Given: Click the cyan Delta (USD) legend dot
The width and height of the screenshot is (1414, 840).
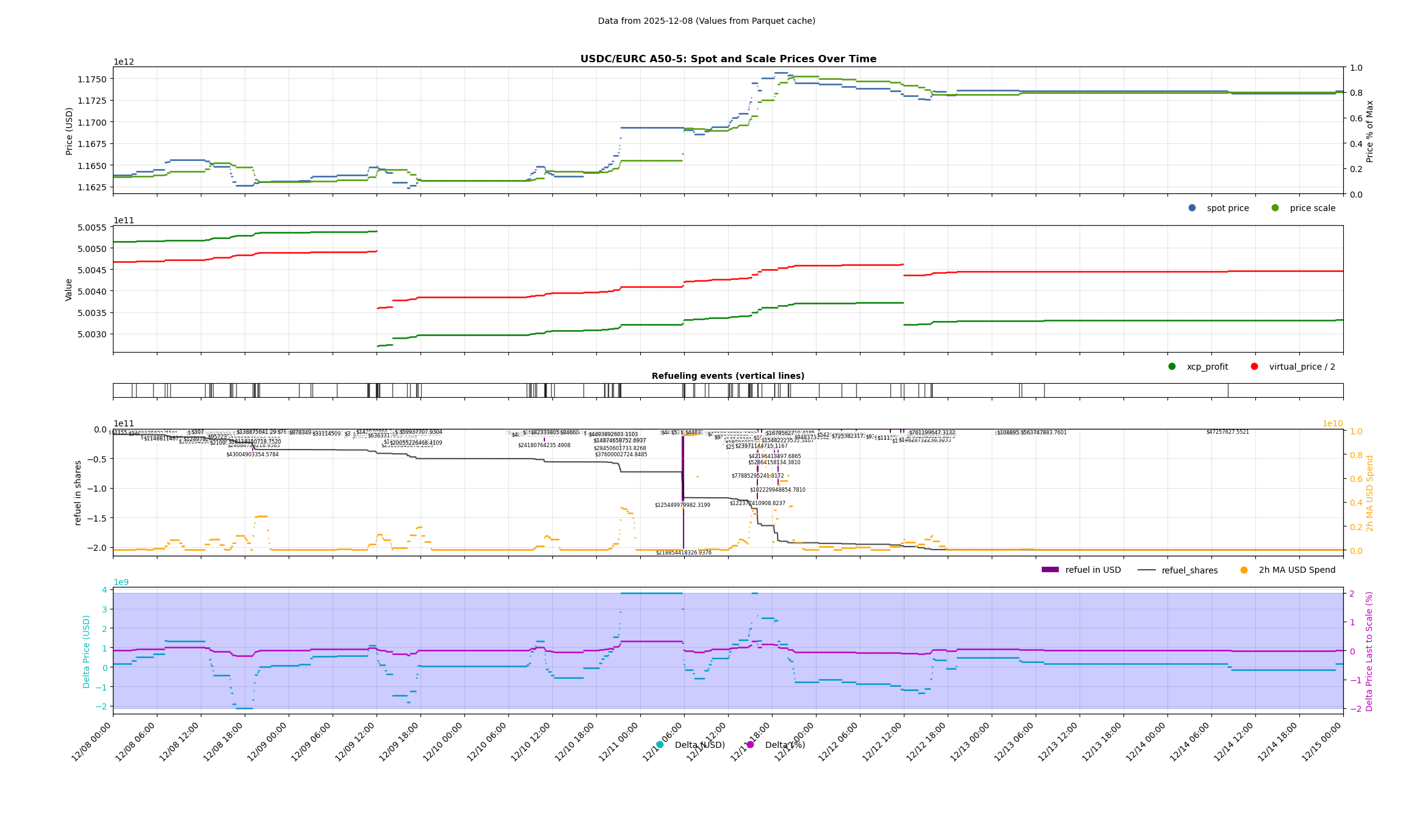Looking at the screenshot, I should pyautogui.click(x=660, y=745).
